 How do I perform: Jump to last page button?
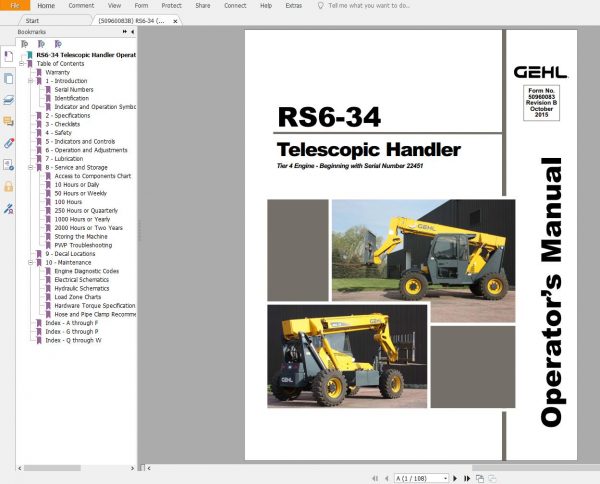[x=467, y=478]
